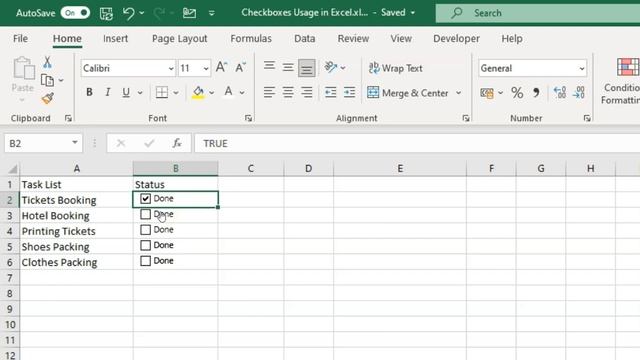Expand the General number format dropdown
The image size is (640, 360).
click(x=582, y=69)
